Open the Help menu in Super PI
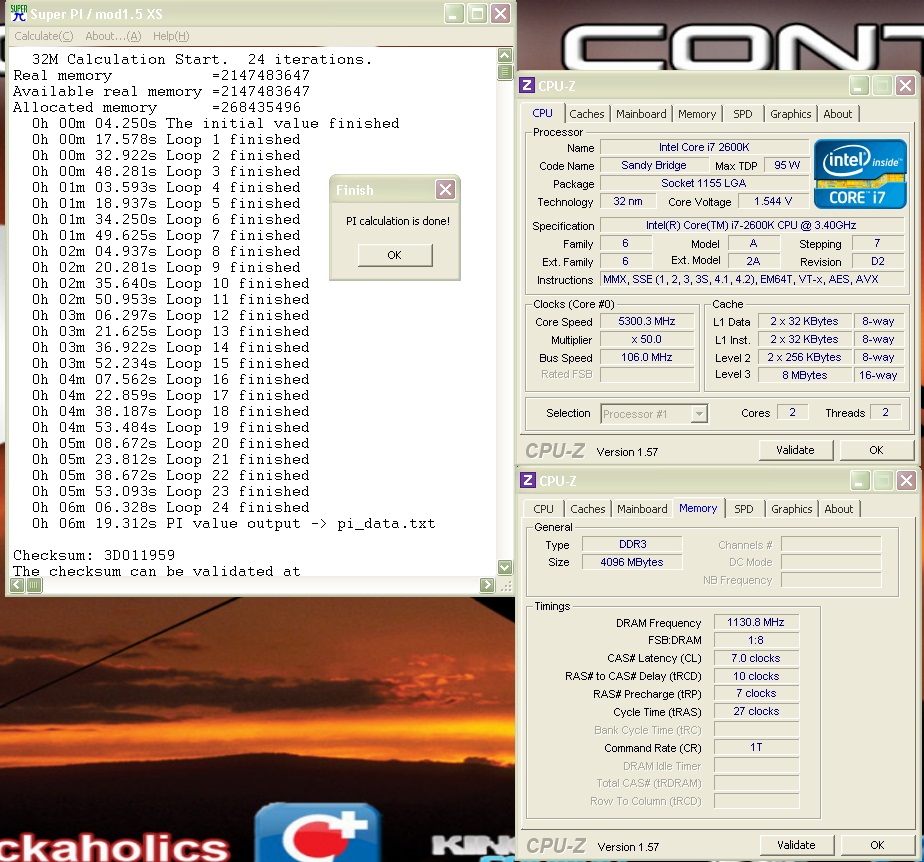924x862 pixels. [171, 36]
